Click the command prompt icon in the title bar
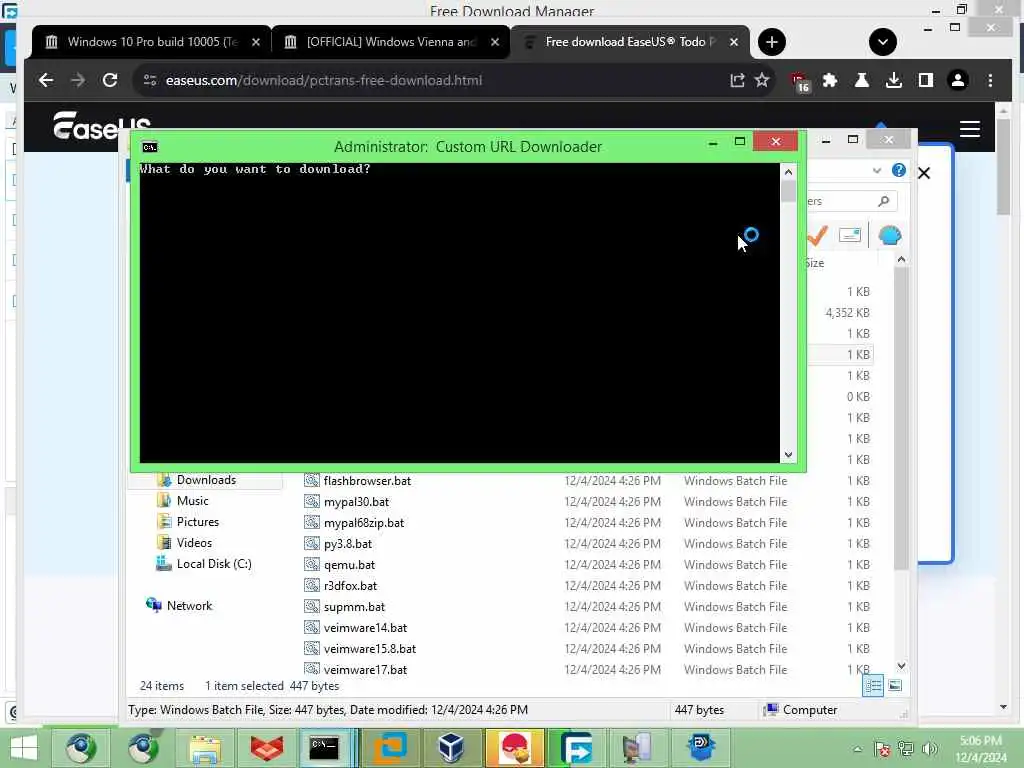Screen dimensions: 1024x768 coord(150,147)
